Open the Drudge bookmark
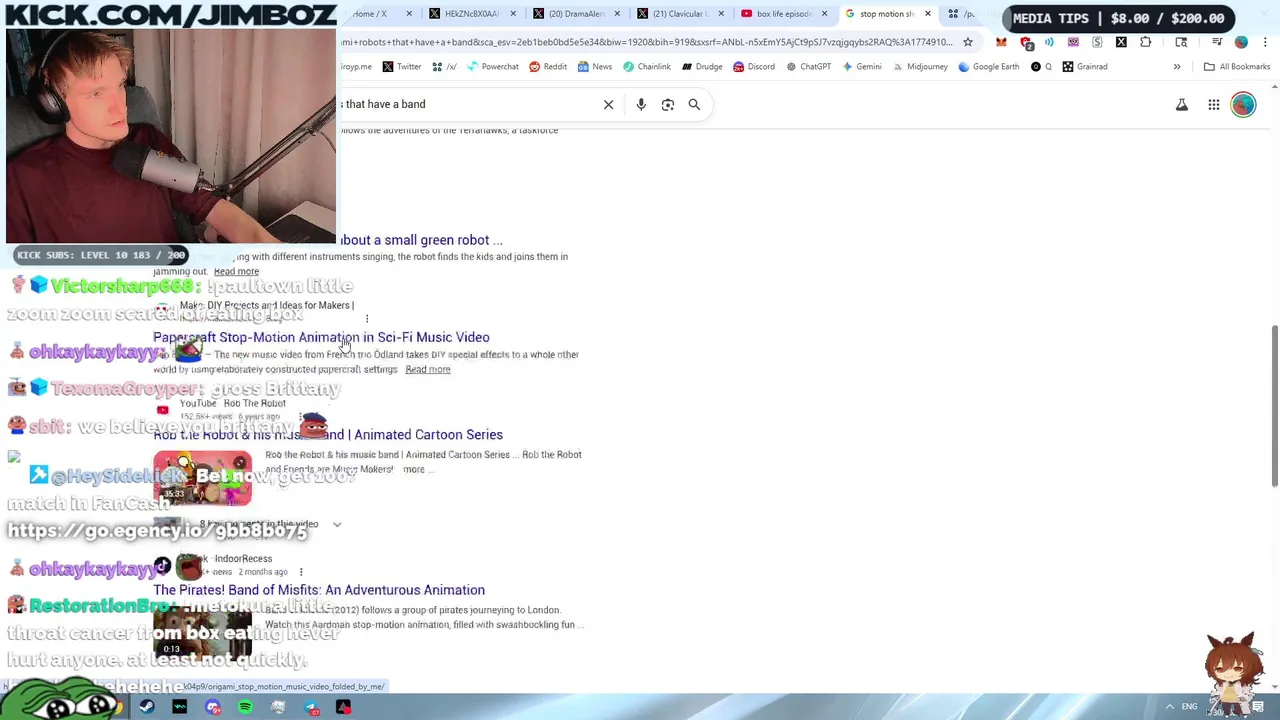The width and height of the screenshot is (1280, 720). pos(702,67)
